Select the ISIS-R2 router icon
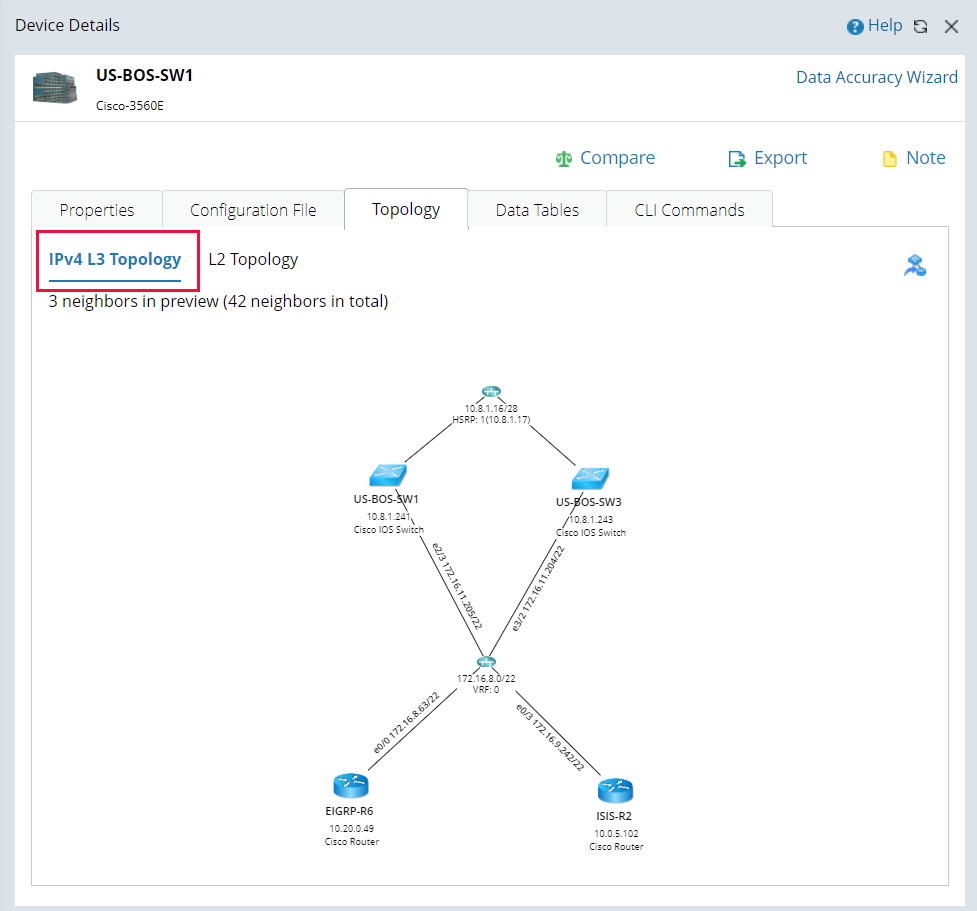Image resolution: width=977 pixels, height=911 pixels. coord(615,791)
